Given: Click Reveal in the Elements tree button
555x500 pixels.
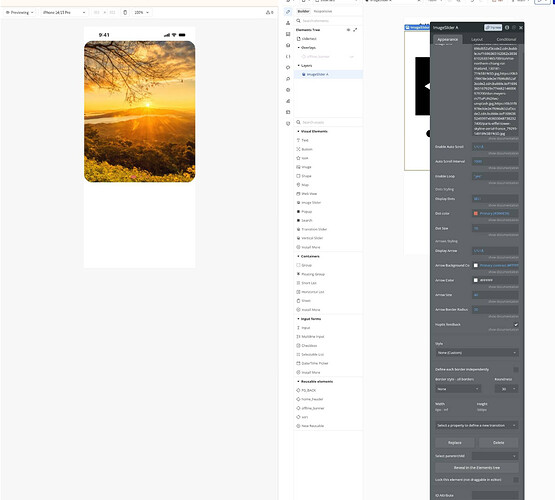Looking at the screenshot, I should click(477, 468).
